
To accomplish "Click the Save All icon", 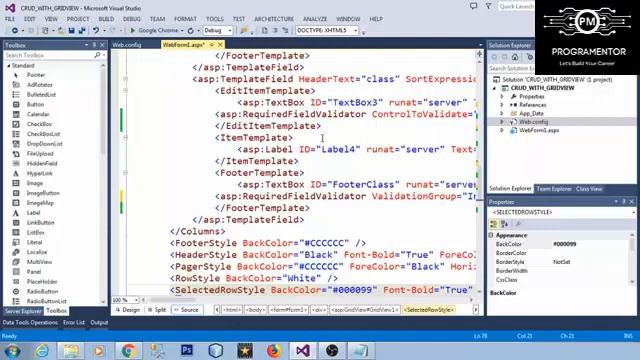I will pos(82,31).
